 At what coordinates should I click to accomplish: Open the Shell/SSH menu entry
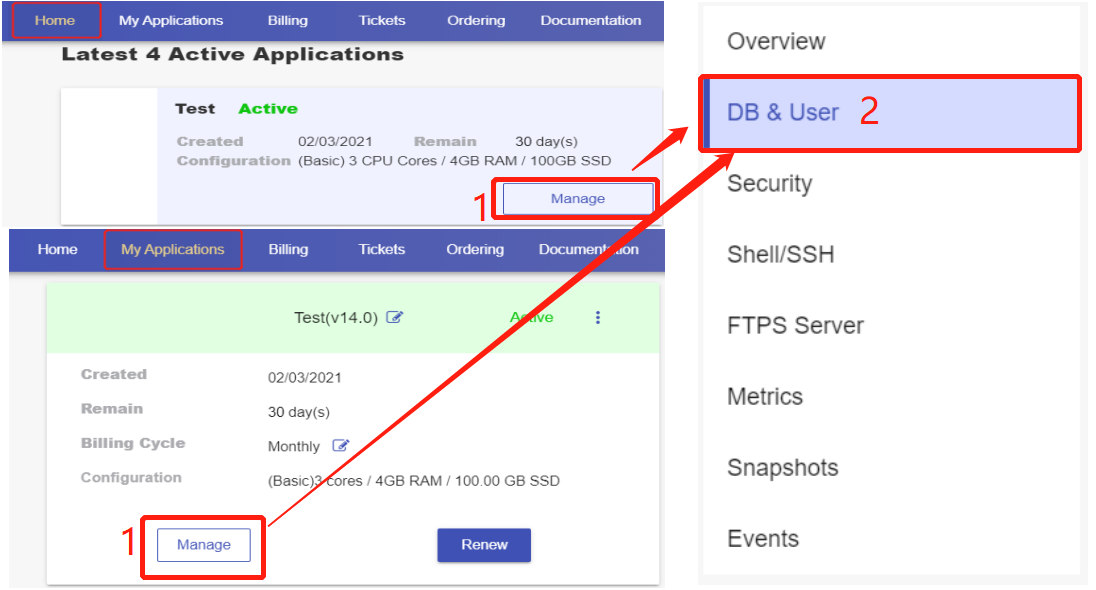coord(780,255)
